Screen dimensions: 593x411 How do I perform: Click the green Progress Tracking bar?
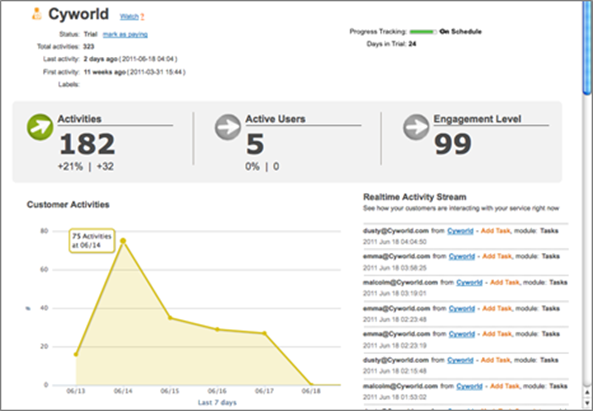(423, 32)
